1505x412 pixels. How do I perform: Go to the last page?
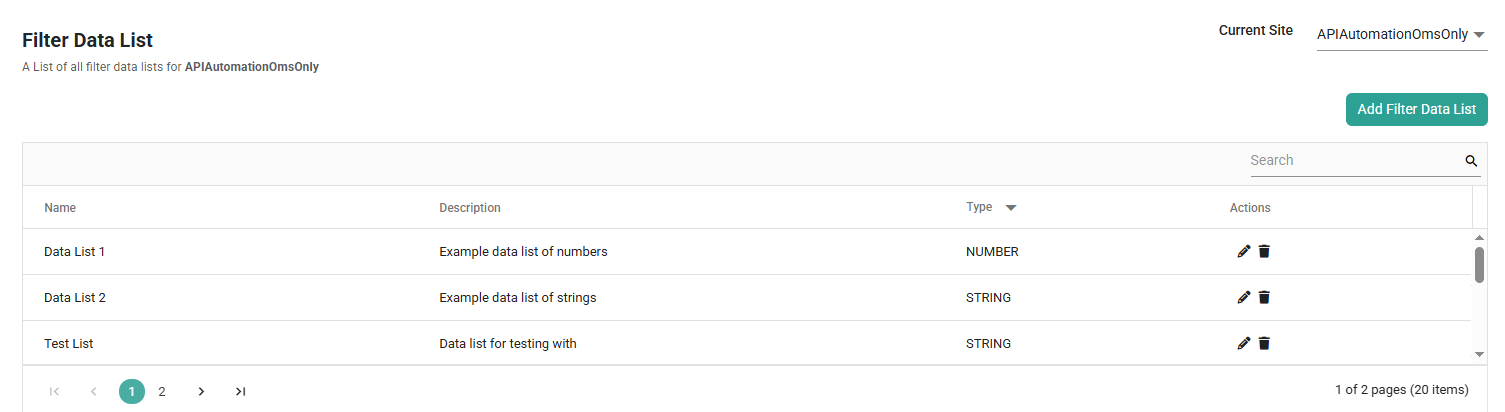(240, 392)
